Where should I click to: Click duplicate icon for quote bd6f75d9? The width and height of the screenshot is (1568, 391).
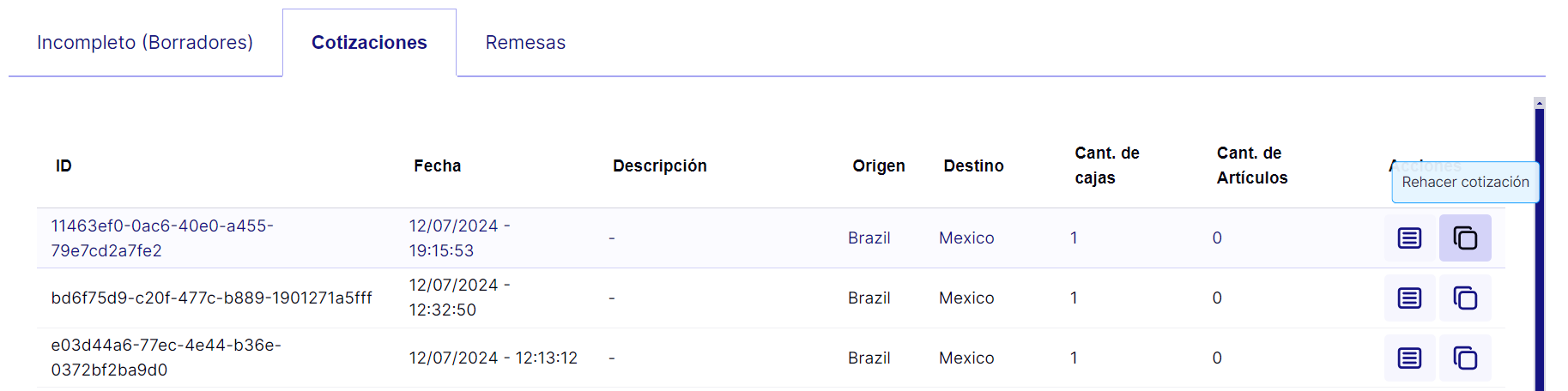click(x=1465, y=298)
